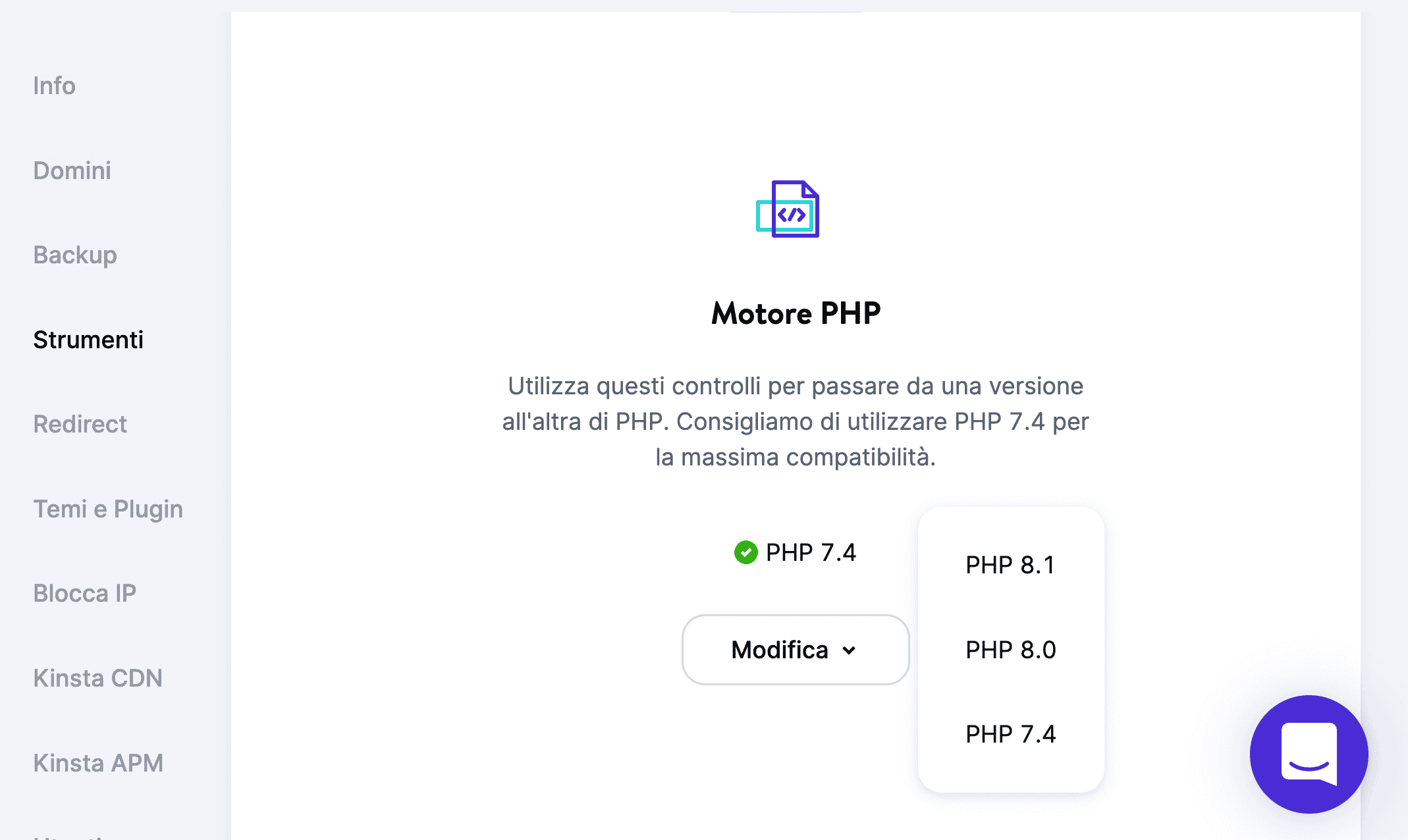This screenshot has width=1408, height=840.
Task: Click the chevron arrow on Modifica button
Action: (849, 650)
